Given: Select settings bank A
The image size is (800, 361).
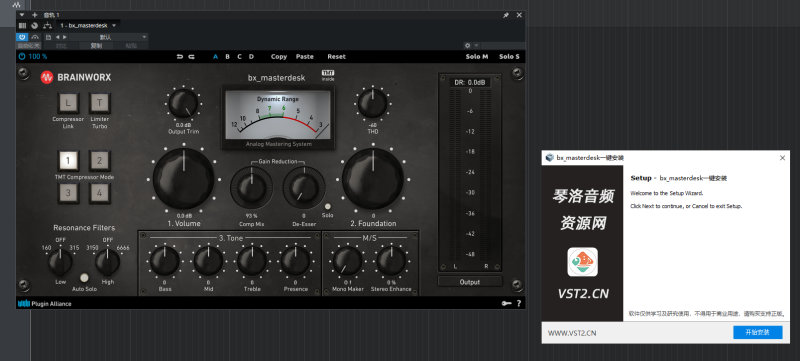Looking at the screenshot, I should click(215, 57).
